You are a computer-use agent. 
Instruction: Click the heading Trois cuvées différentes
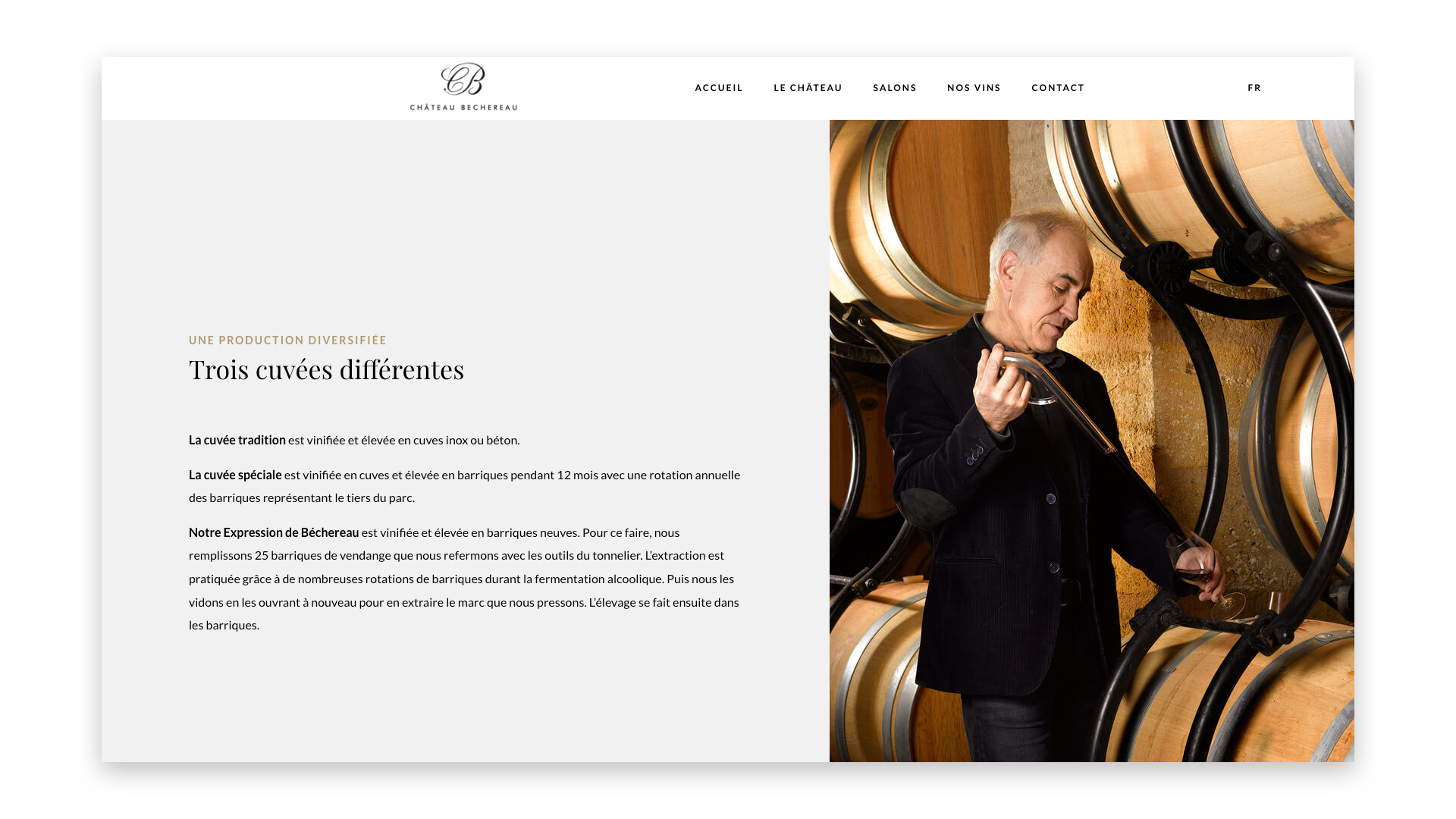pos(326,369)
